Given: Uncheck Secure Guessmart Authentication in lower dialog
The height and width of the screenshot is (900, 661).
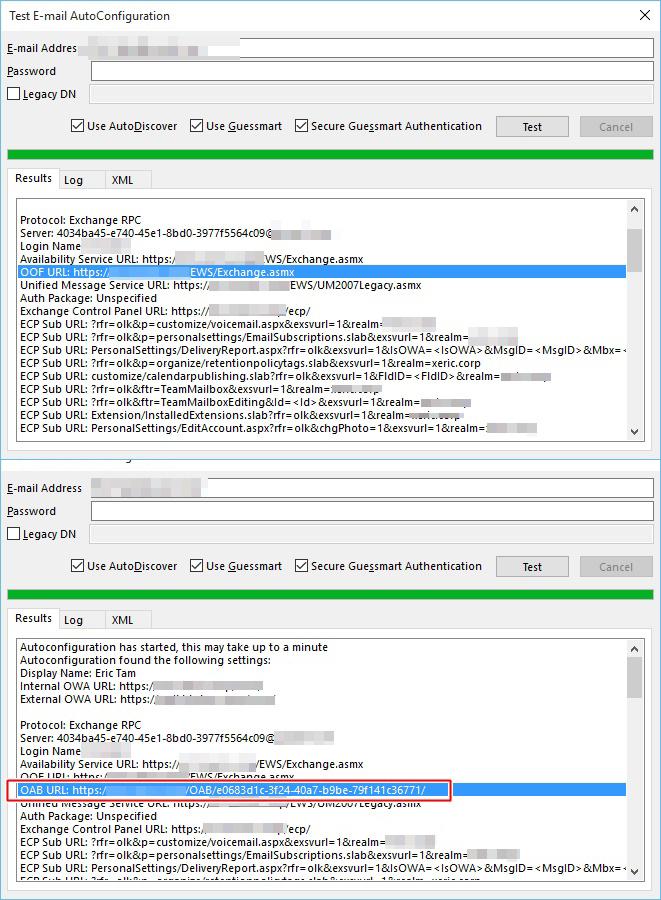Looking at the screenshot, I should pyautogui.click(x=302, y=566).
